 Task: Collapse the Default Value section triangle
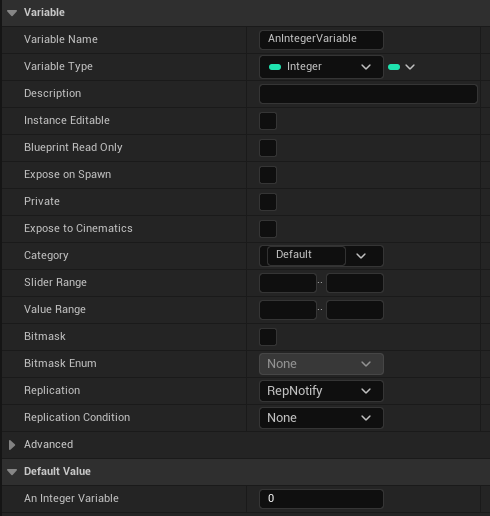12,472
